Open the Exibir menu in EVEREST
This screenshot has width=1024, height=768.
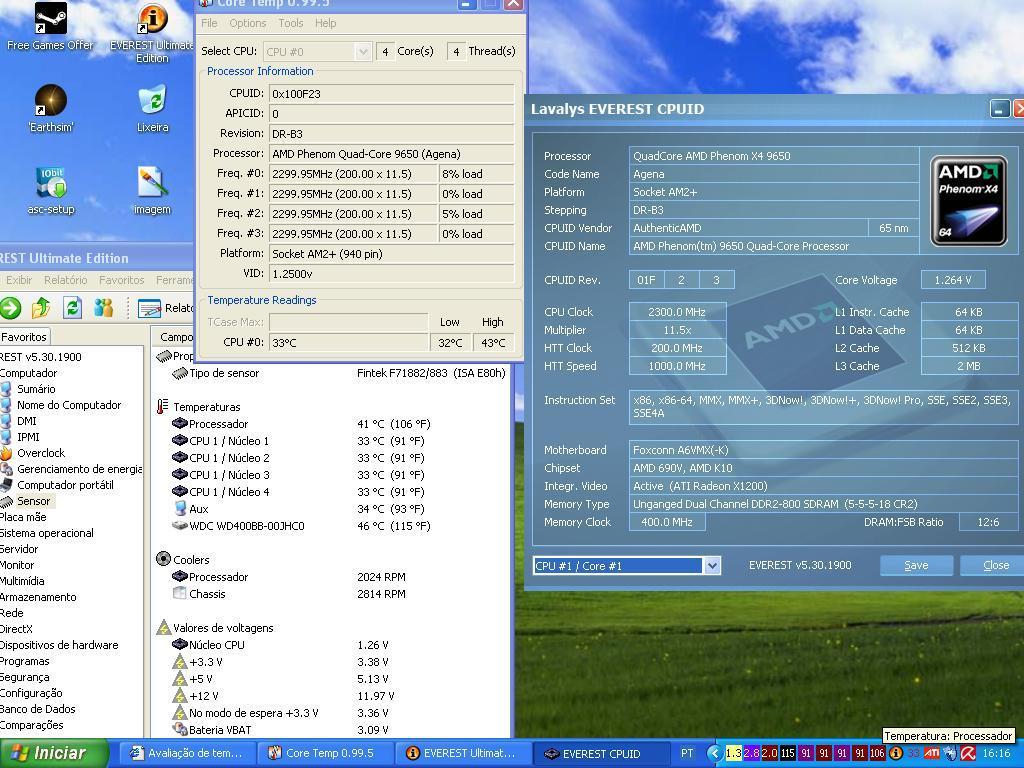pos(19,280)
